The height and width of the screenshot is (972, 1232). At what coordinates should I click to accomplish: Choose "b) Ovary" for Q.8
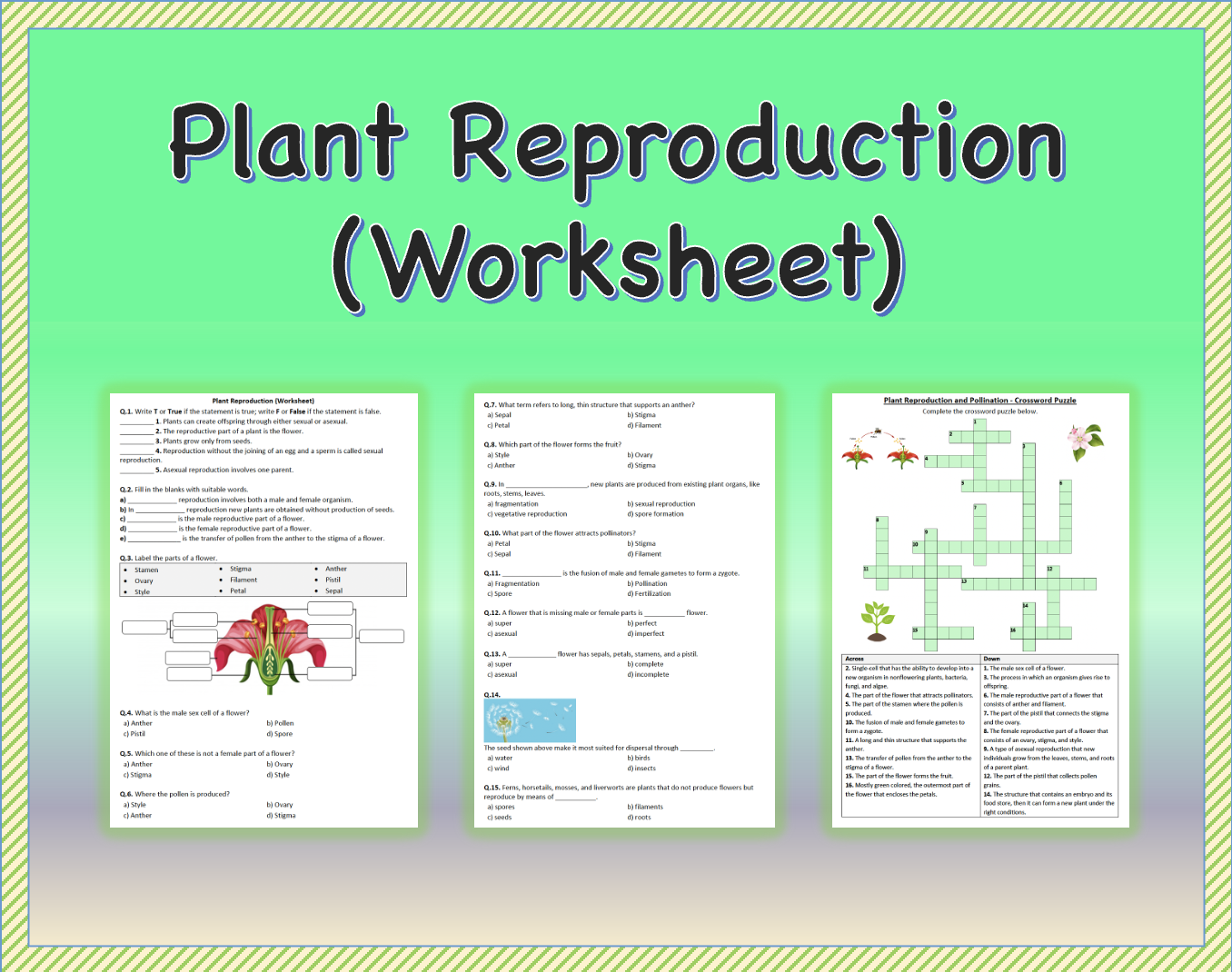pyautogui.click(x=638, y=454)
